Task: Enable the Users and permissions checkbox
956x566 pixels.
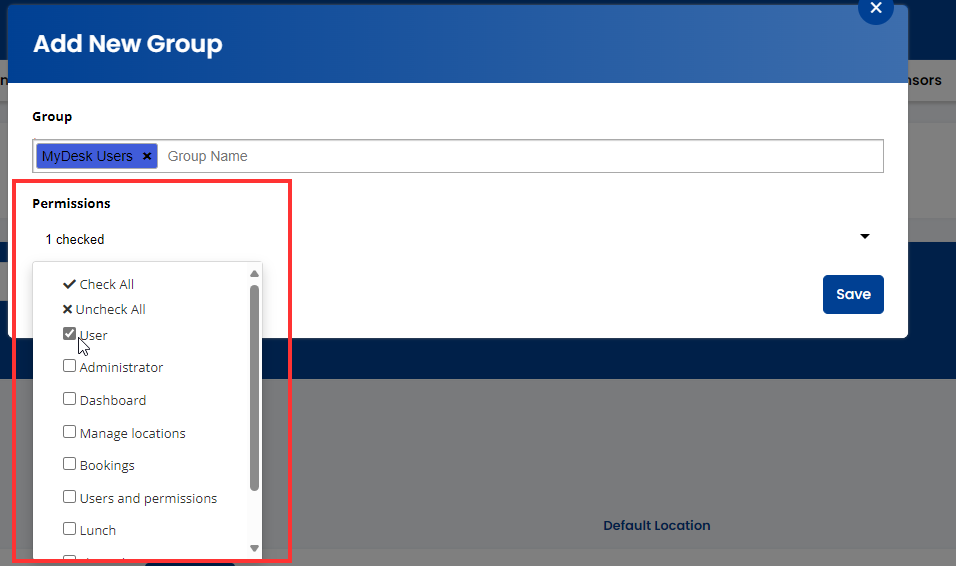Action: 70,497
